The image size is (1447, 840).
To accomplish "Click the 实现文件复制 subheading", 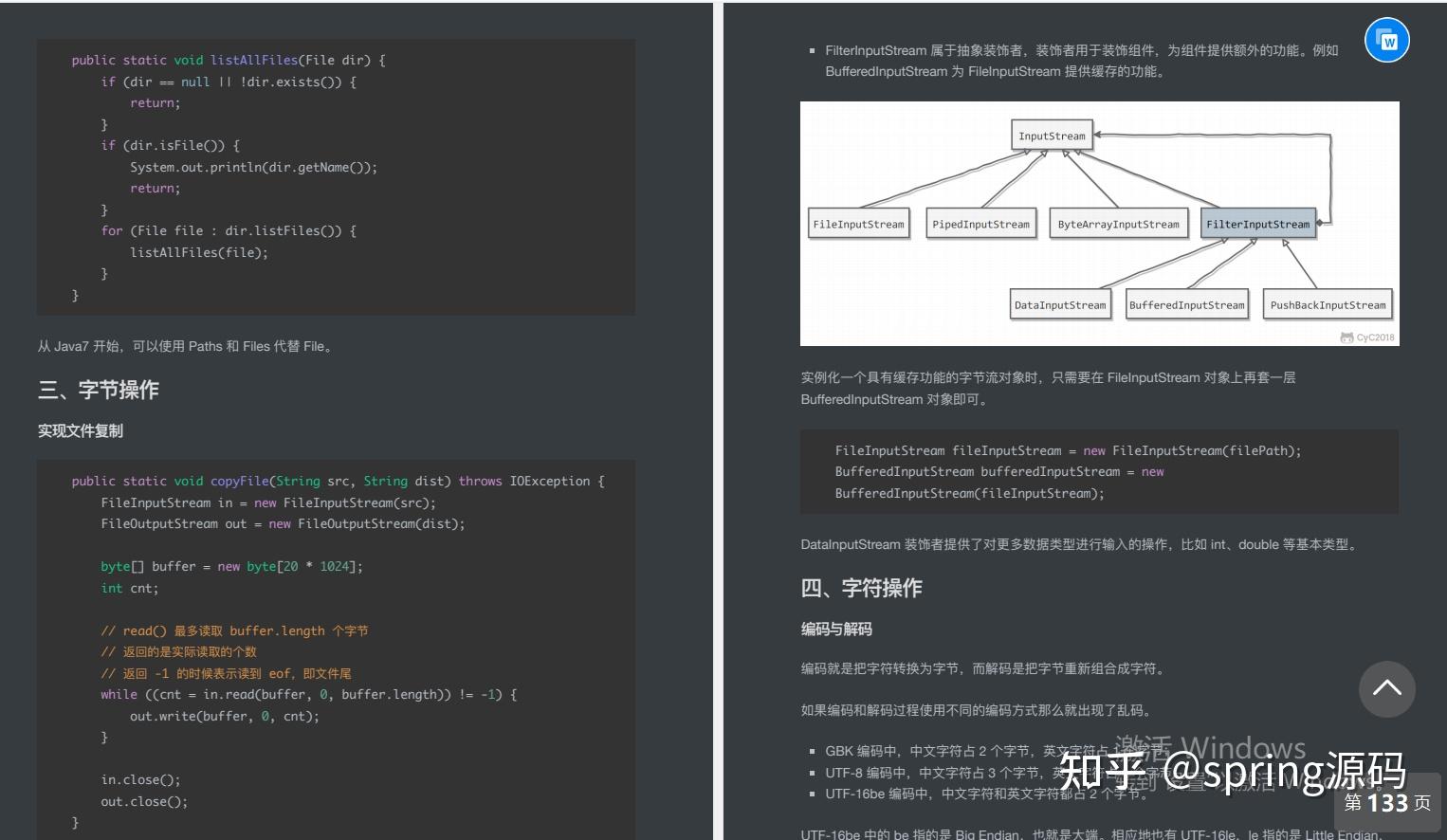I will tap(79, 430).
